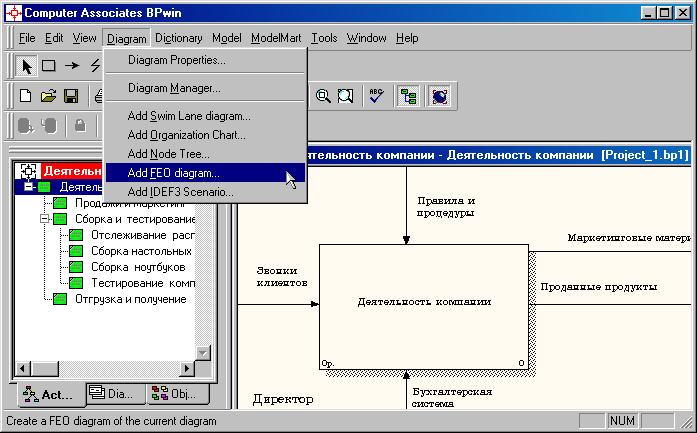Switch to the Obj... explorer tab
This screenshot has height=433, width=697.
(178, 394)
